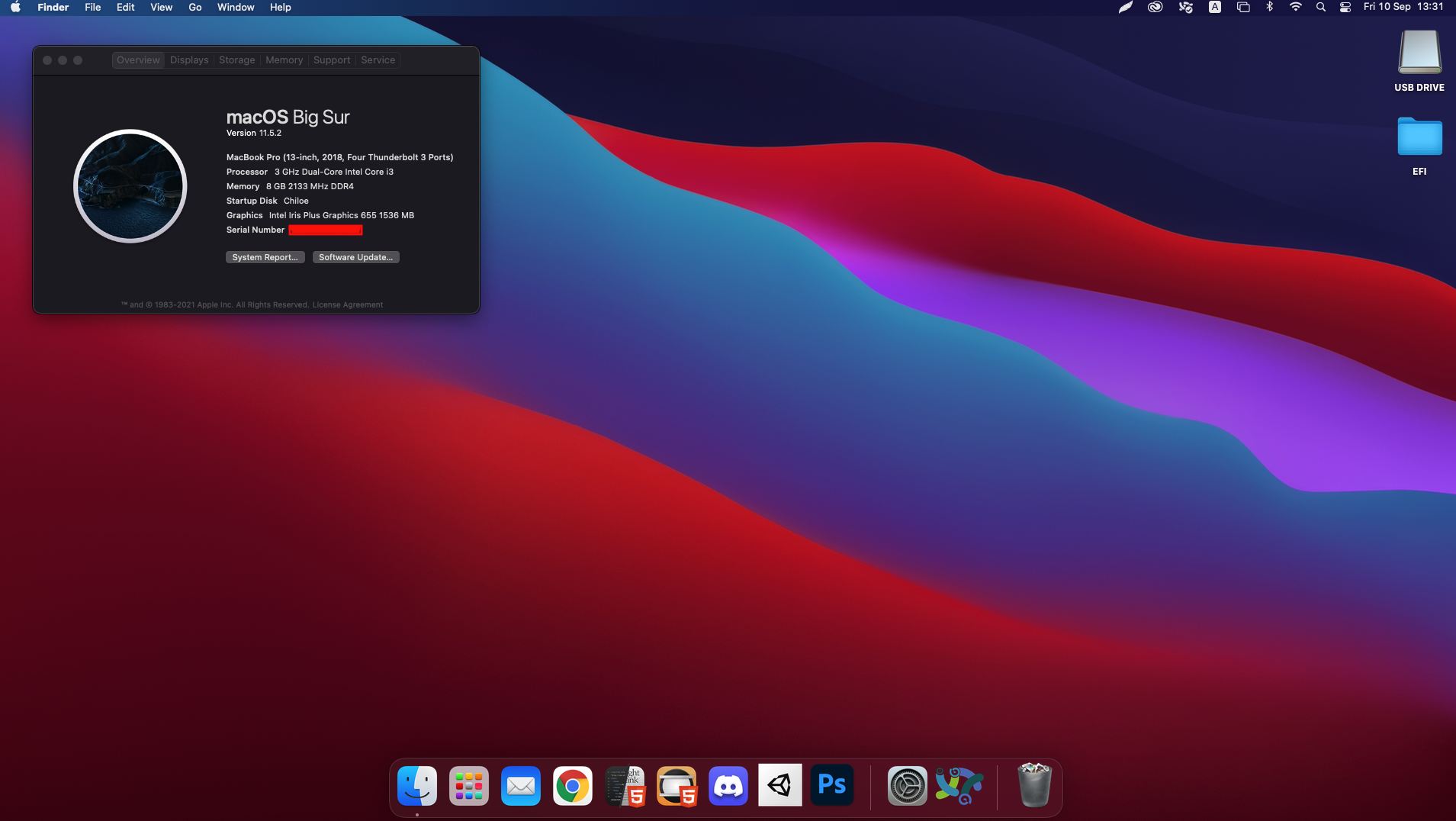Open the Window menu

[x=236, y=7]
